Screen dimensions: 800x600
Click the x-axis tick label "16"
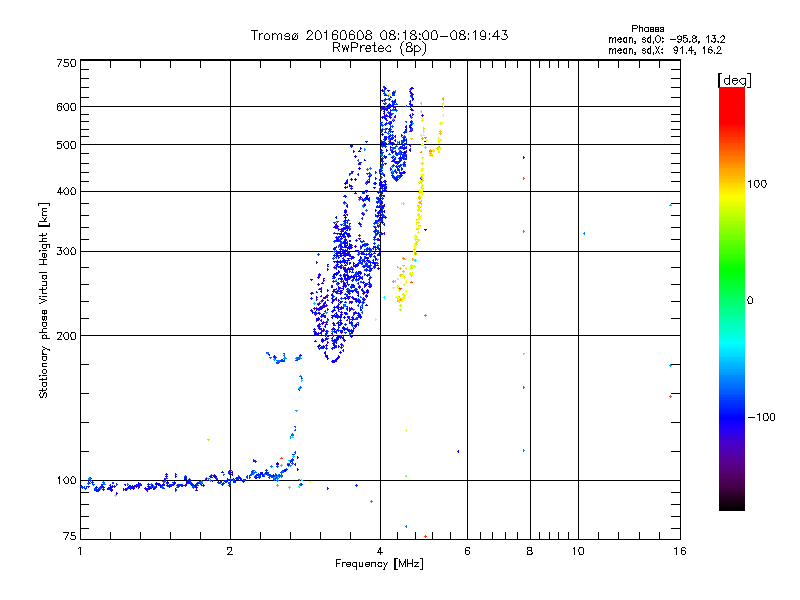[x=680, y=551]
